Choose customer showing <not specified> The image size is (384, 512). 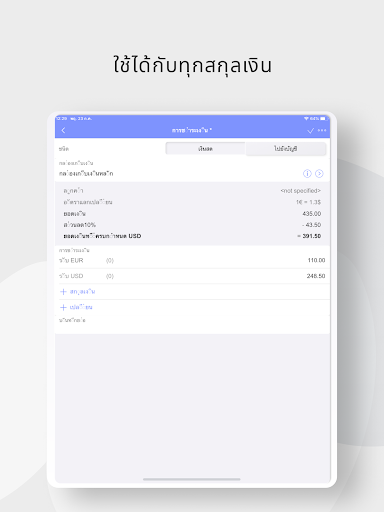point(192,191)
